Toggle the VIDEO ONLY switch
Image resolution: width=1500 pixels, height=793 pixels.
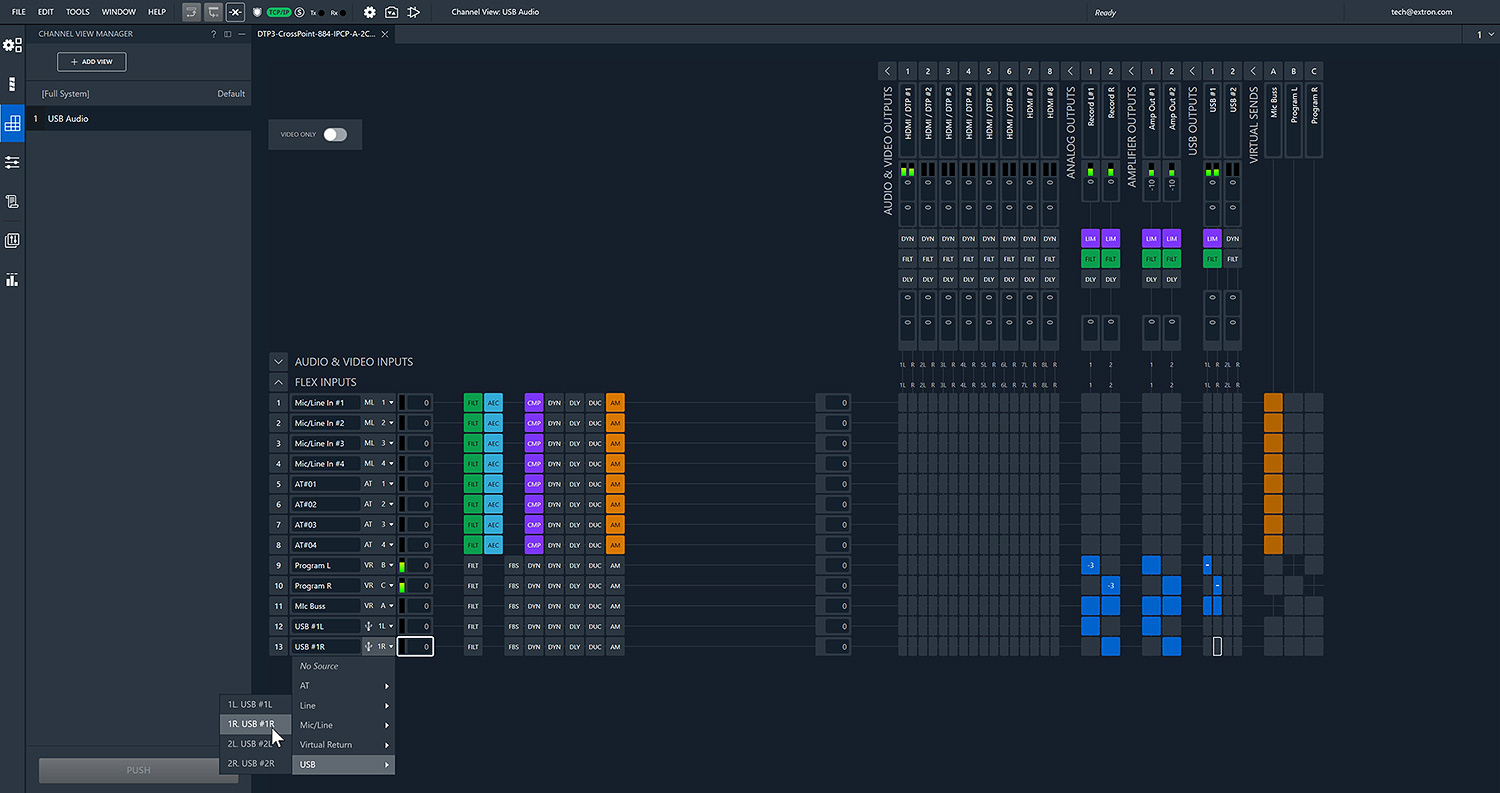[x=335, y=134]
